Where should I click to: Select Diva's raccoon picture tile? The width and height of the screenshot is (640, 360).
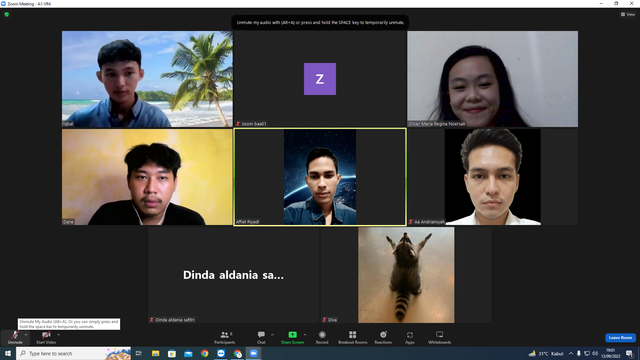[x=406, y=275]
